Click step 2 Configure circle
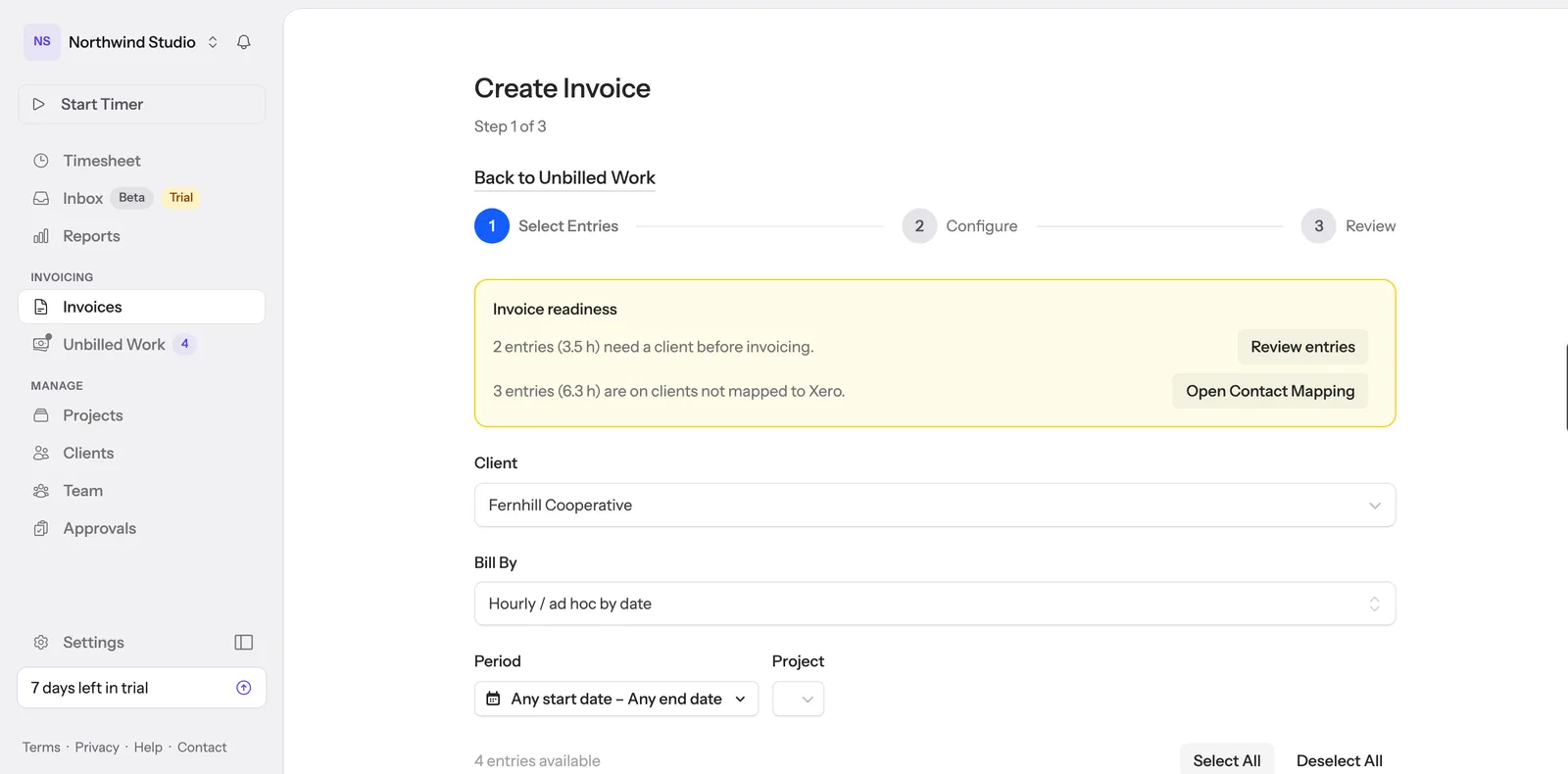Viewport: 1568px width, 774px height. point(919,226)
